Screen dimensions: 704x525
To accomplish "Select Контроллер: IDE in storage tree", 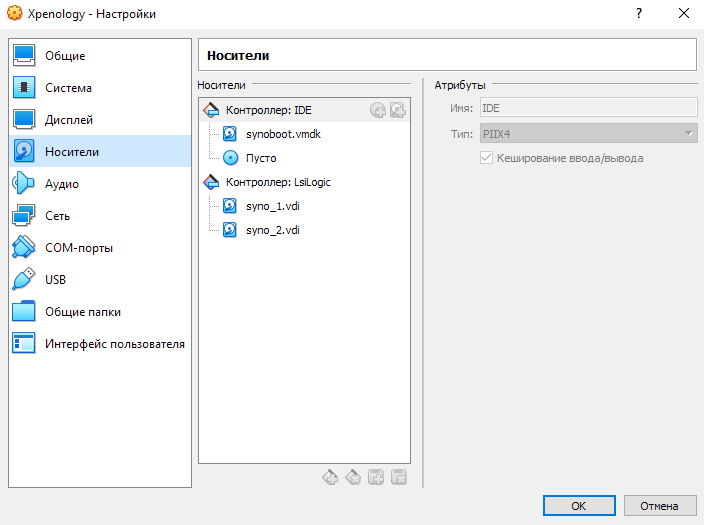I will [304, 110].
